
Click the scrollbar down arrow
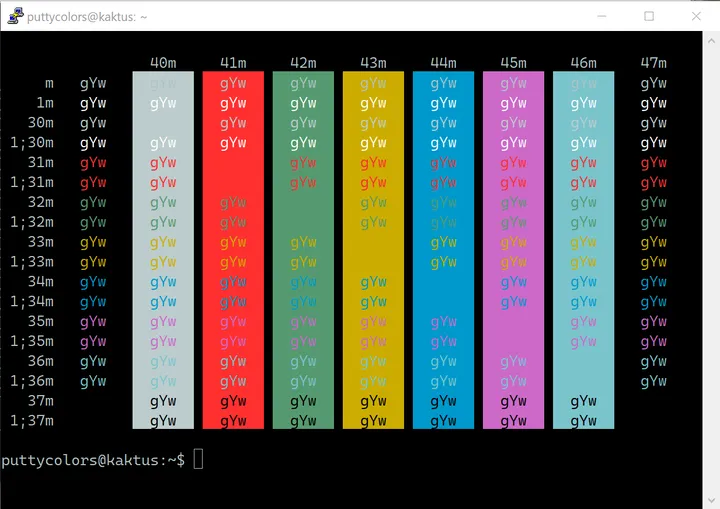(711, 500)
